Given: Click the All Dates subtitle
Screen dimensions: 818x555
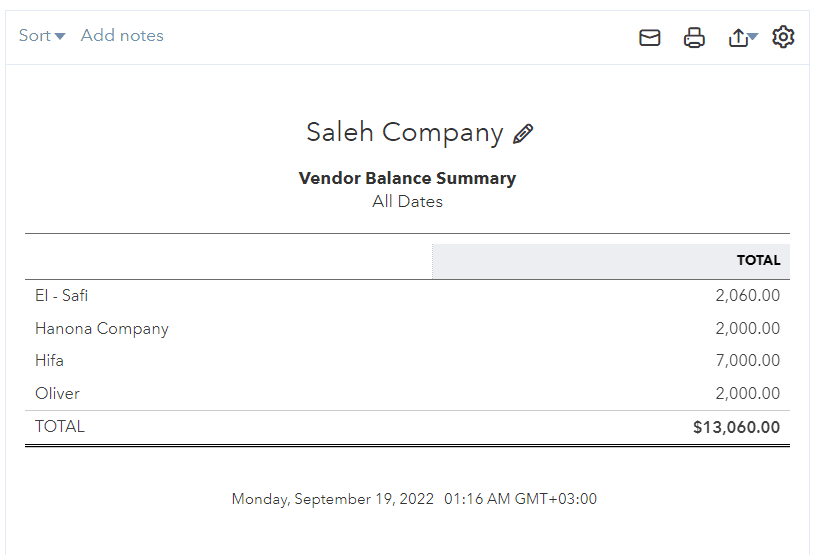Looking at the screenshot, I should (407, 201).
